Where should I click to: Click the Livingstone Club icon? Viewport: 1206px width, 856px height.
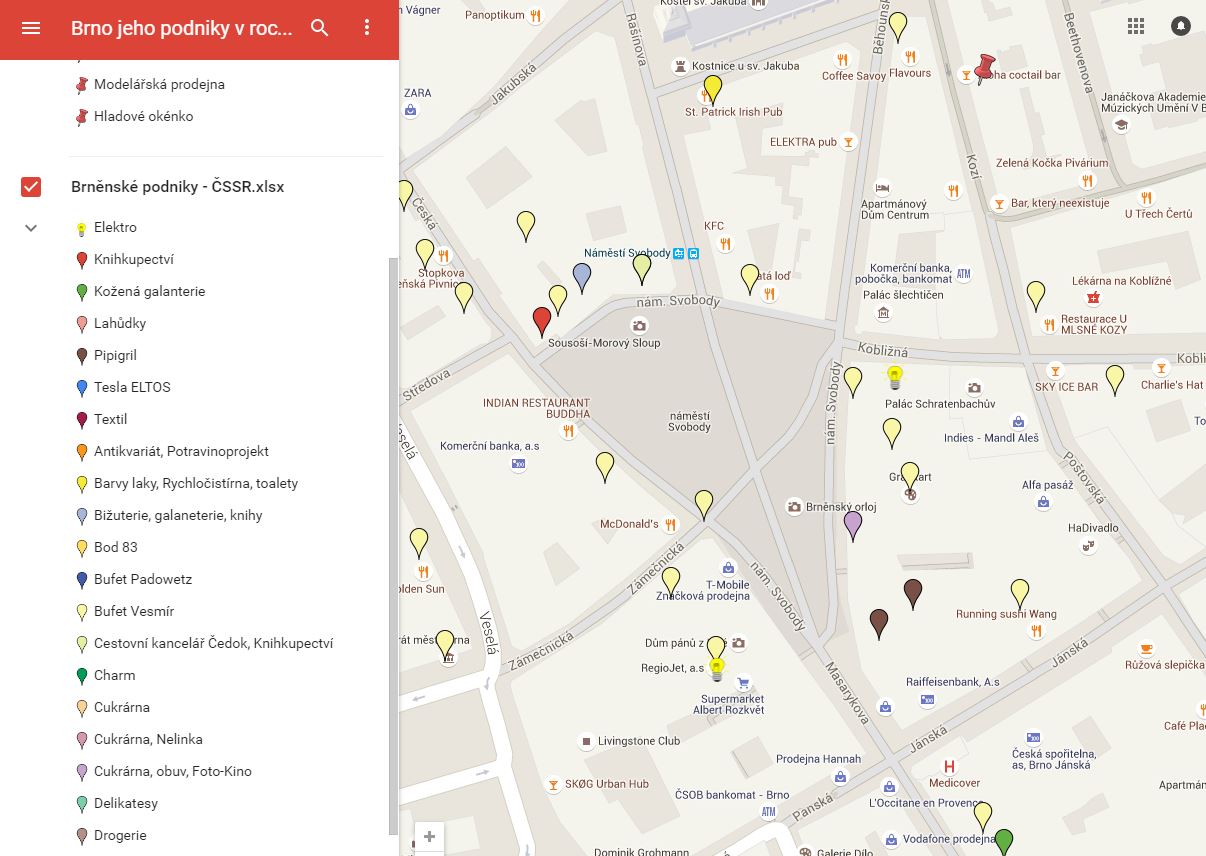click(x=586, y=741)
